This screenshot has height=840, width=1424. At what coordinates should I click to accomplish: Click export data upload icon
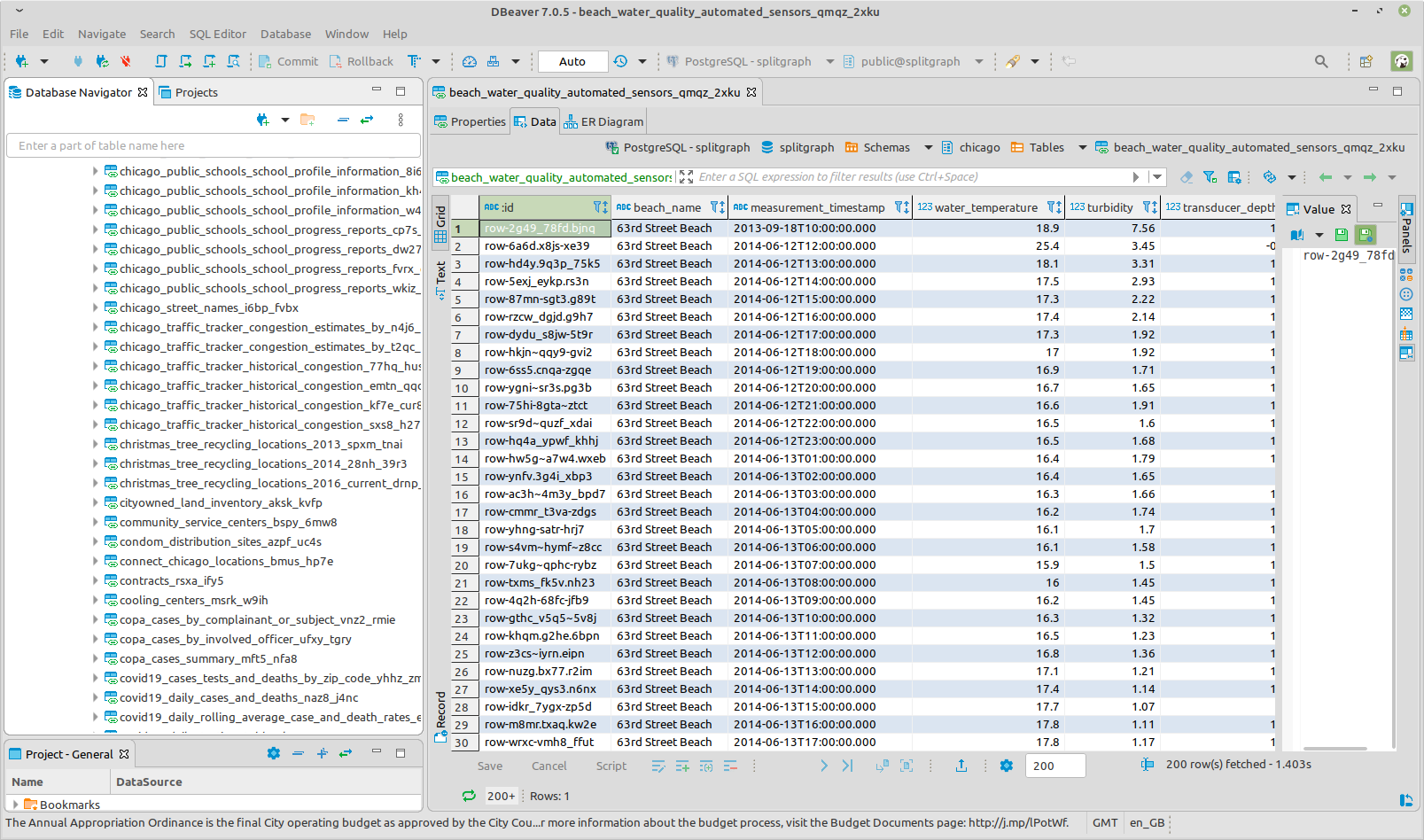[x=961, y=766]
